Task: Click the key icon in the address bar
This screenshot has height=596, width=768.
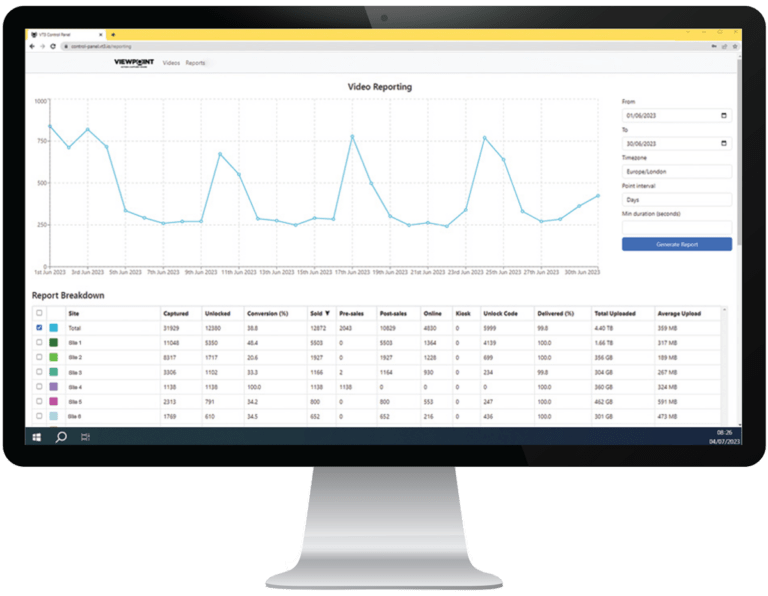Action: (x=714, y=47)
